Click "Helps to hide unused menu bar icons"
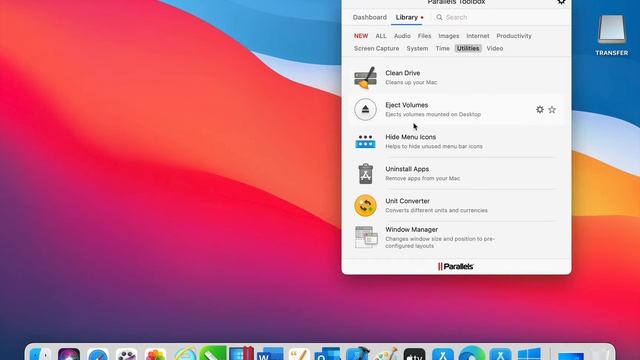The height and width of the screenshot is (360, 640). (x=434, y=147)
